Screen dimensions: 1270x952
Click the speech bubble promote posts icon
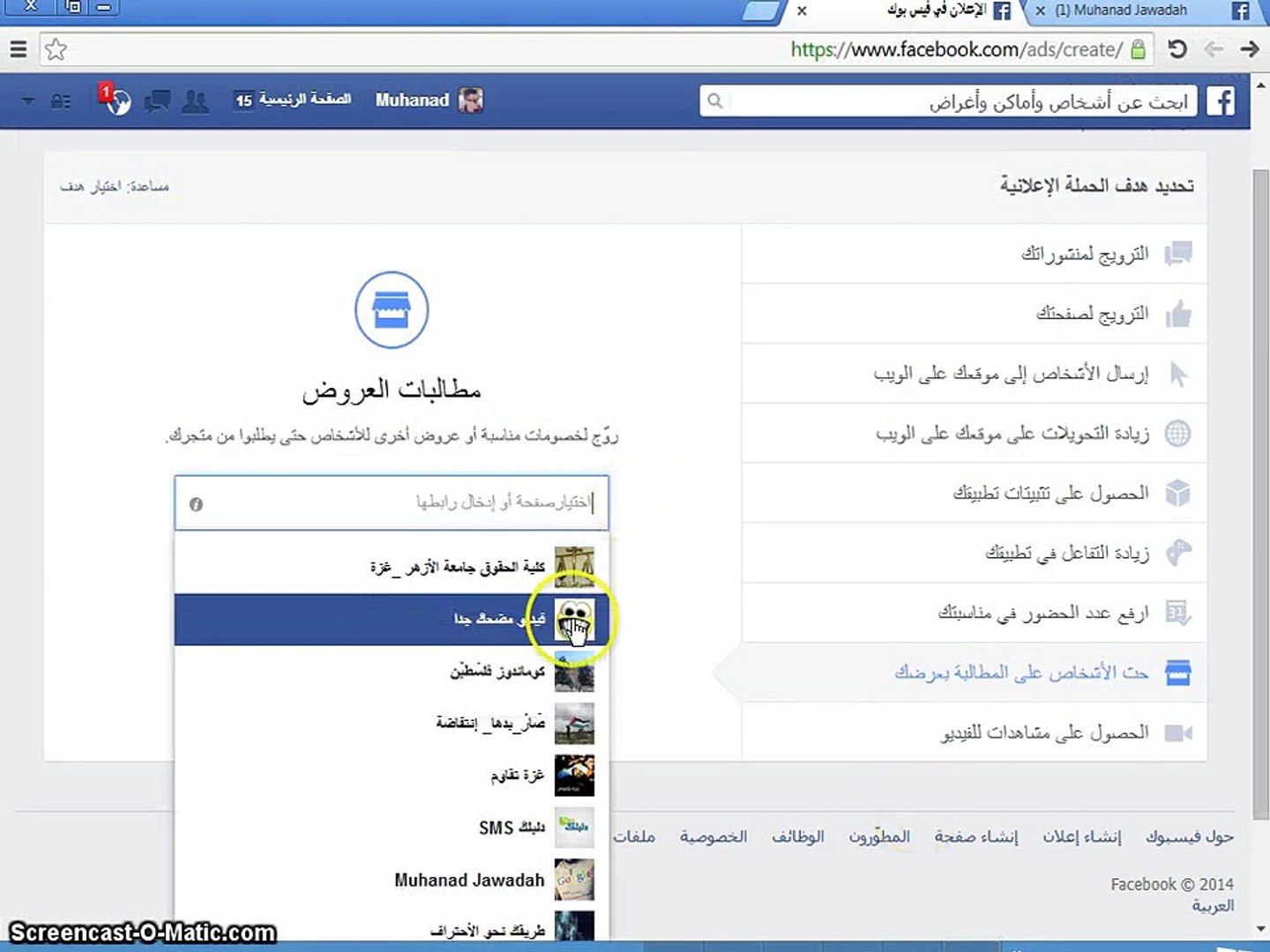[1178, 254]
